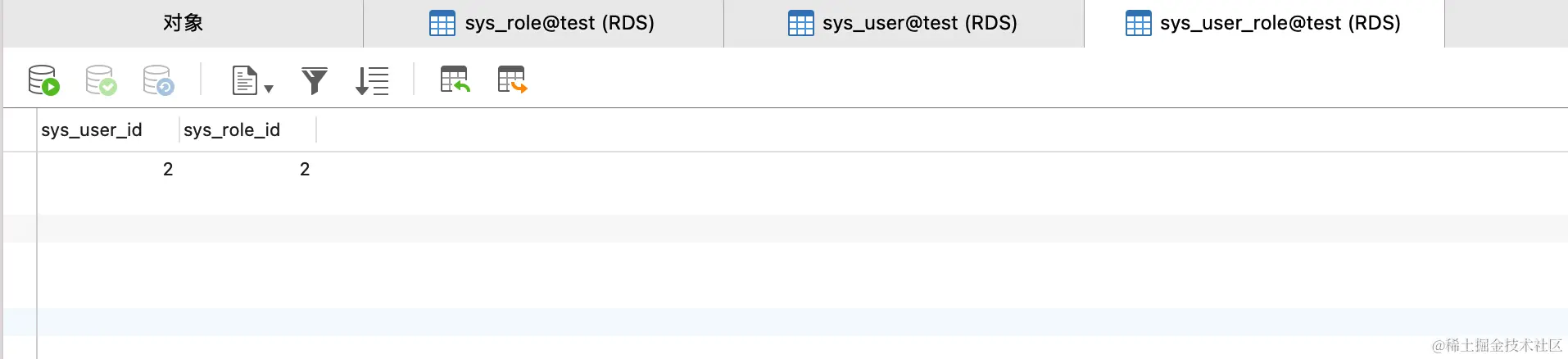Click the begin transaction database icon
Image resolution: width=1568 pixels, height=359 pixels.
43,80
